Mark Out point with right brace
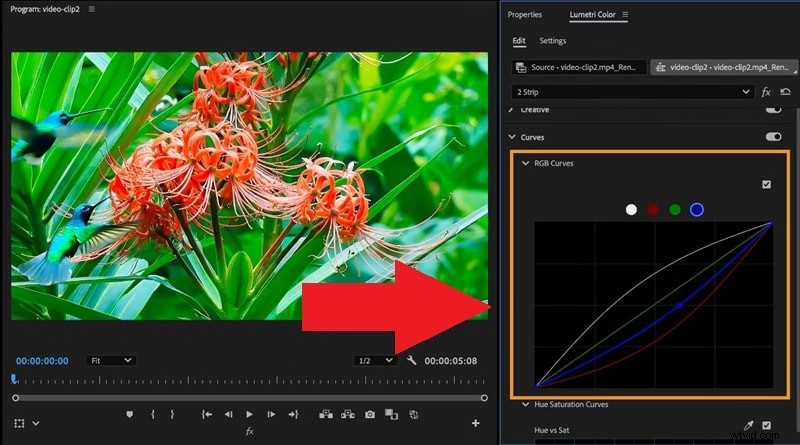Image resolution: width=800 pixels, height=445 pixels. pos(172,414)
